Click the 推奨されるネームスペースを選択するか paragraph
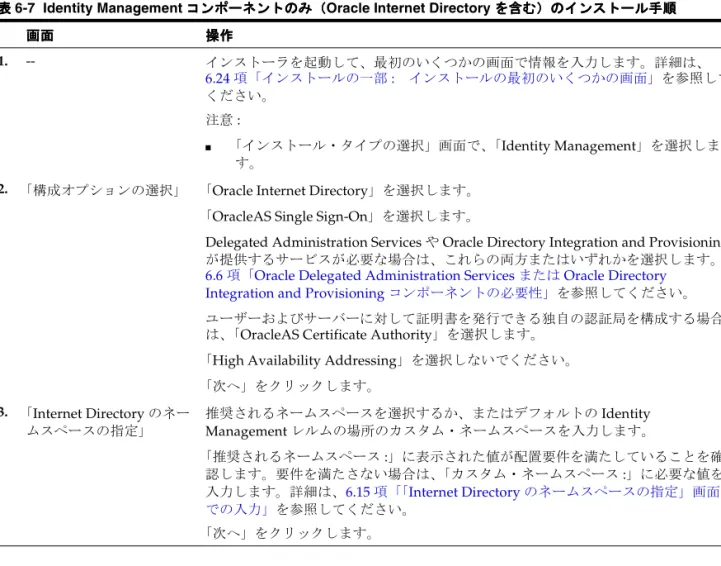 click(x=428, y=422)
